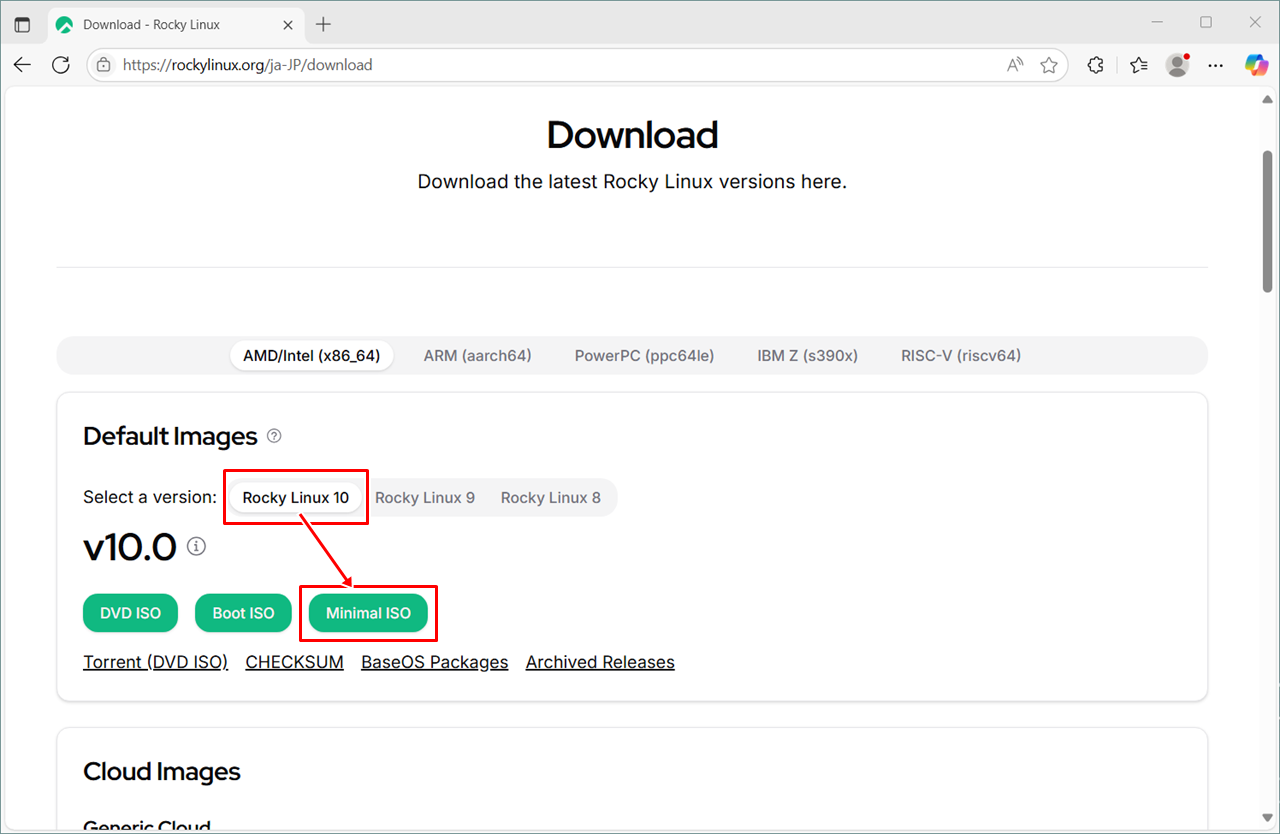Image resolution: width=1280 pixels, height=834 pixels.
Task: Add page to favorites star icon
Action: [1048, 65]
